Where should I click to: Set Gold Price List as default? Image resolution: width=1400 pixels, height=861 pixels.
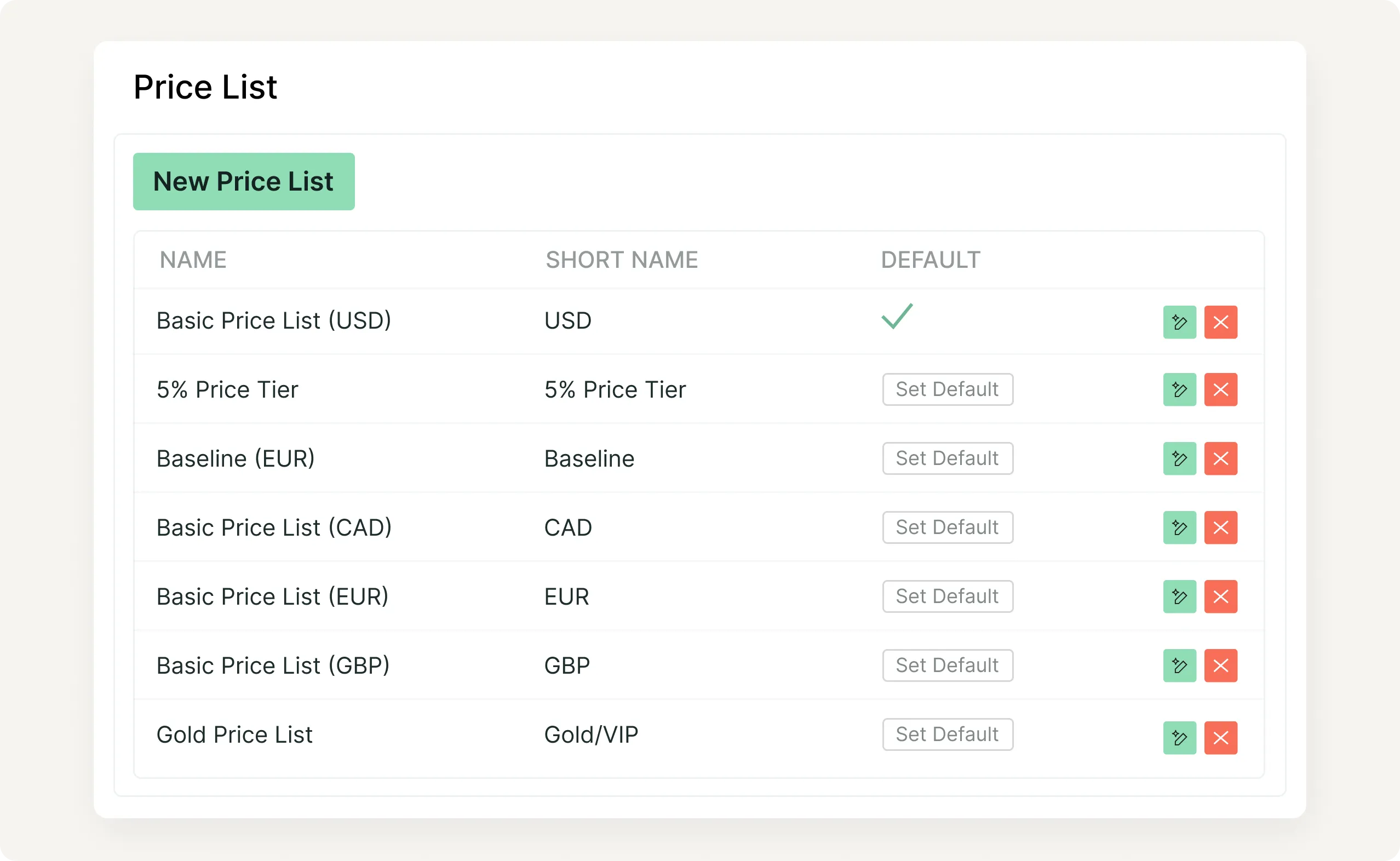948,734
